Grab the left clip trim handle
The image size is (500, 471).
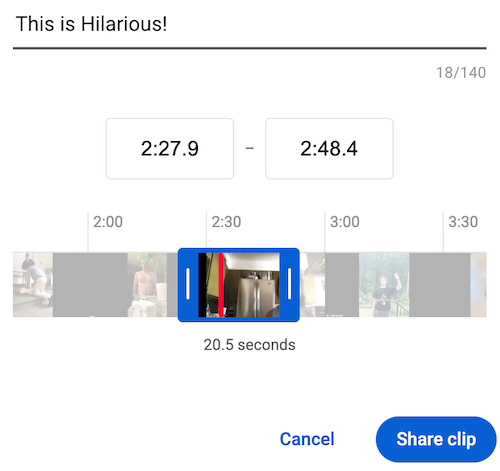[x=188, y=284]
